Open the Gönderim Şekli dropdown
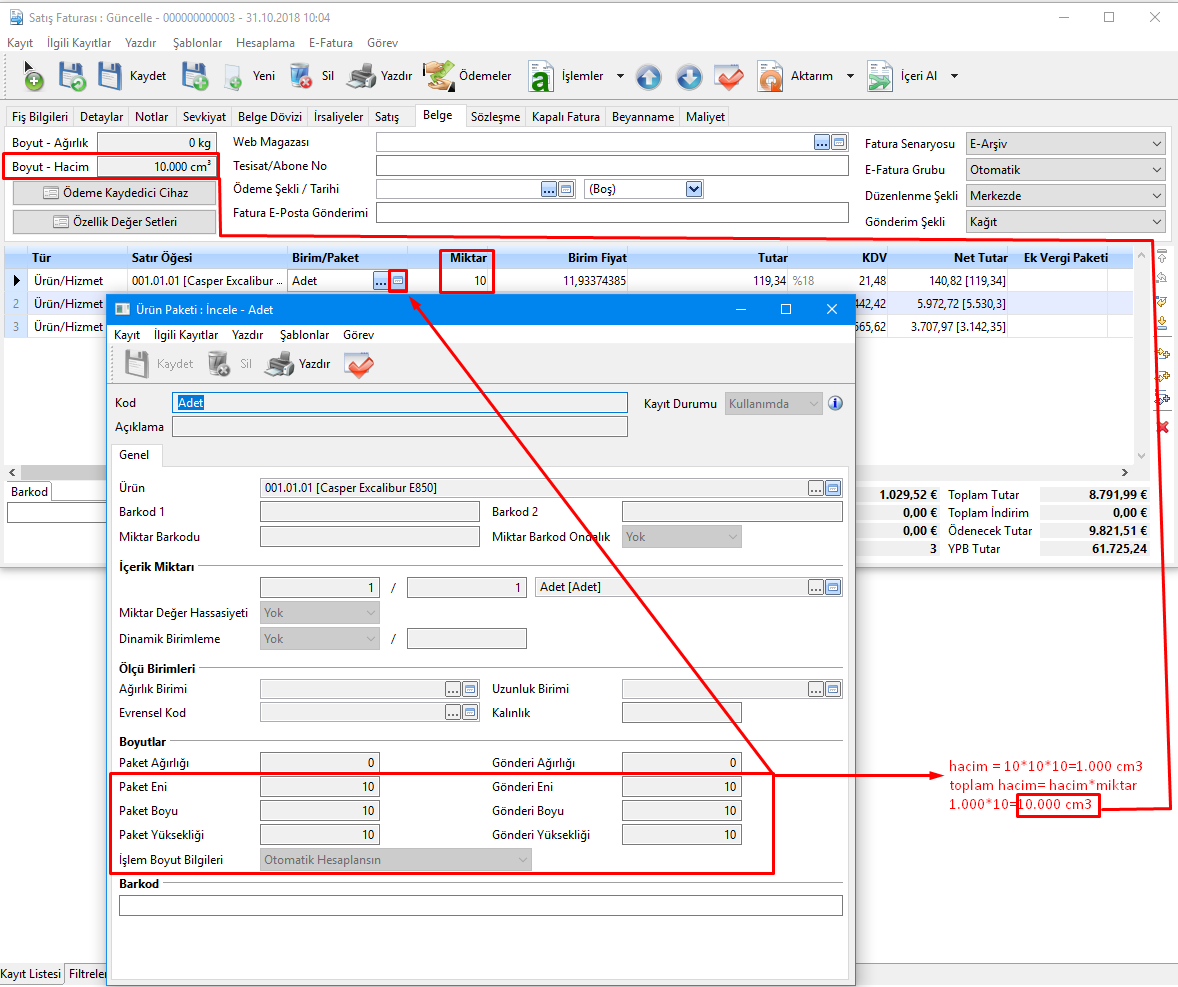The width and height of the screenshot is (1178, 987). click(x=1156, y=222)
